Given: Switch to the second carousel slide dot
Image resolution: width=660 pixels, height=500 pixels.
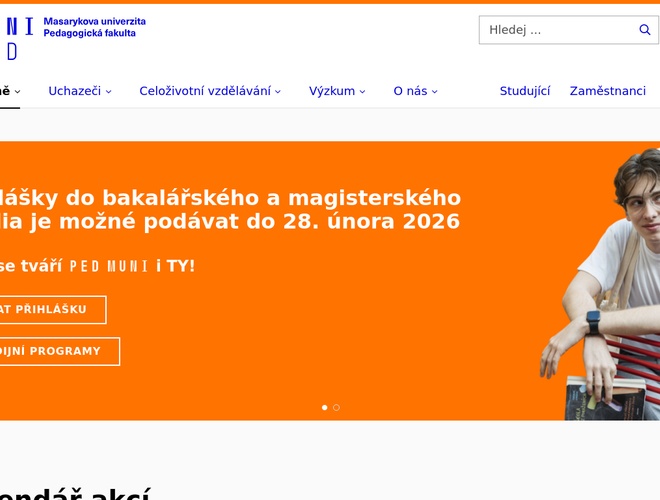Looking at the screenshot, I should [336, 407].
